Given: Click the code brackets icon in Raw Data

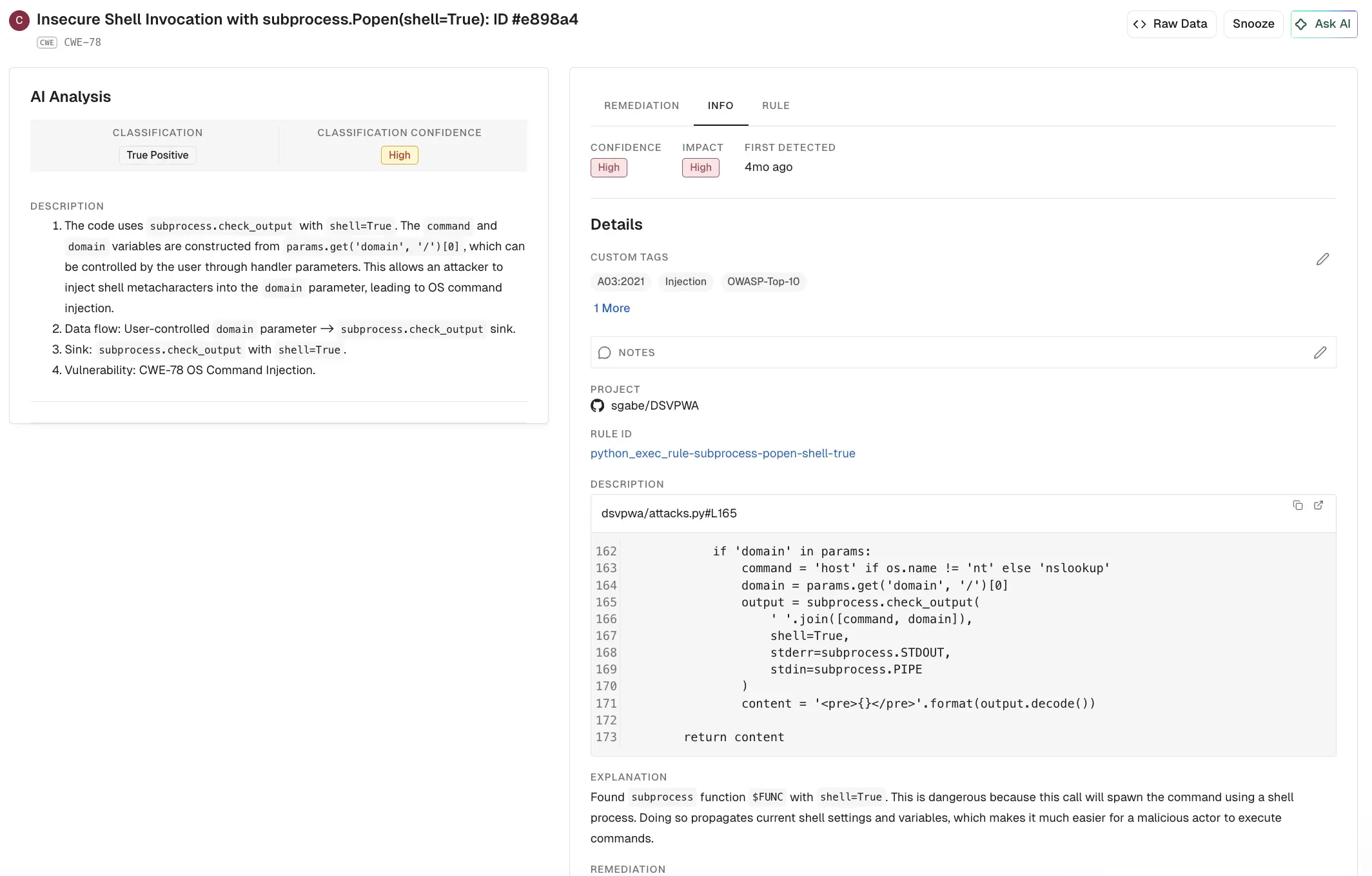Looking at the screenshot, I should (1139, 24).
